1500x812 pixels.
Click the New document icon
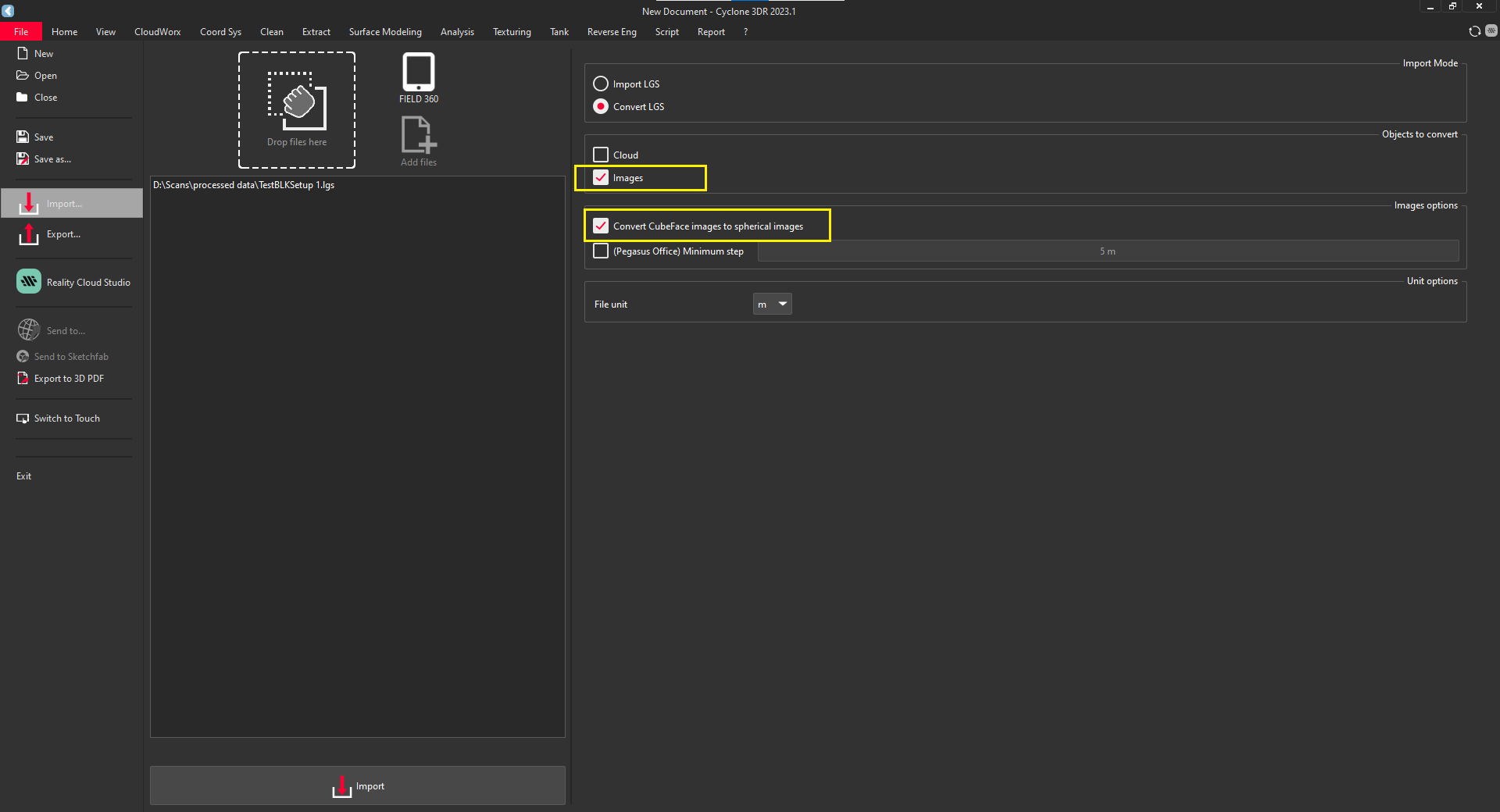pyautogui.click(x=23, y=54)
